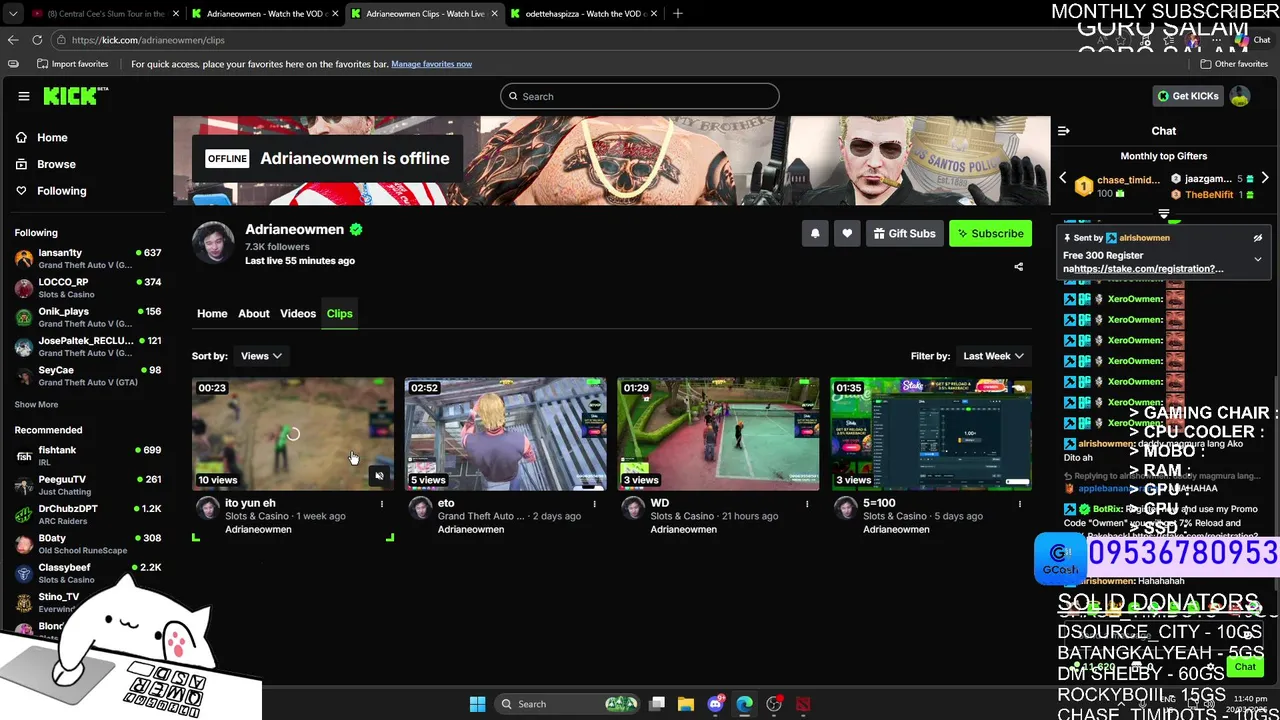Click the Subscribe button
This screenshot has width=1280, height=720.
click(x=990, y=233)
